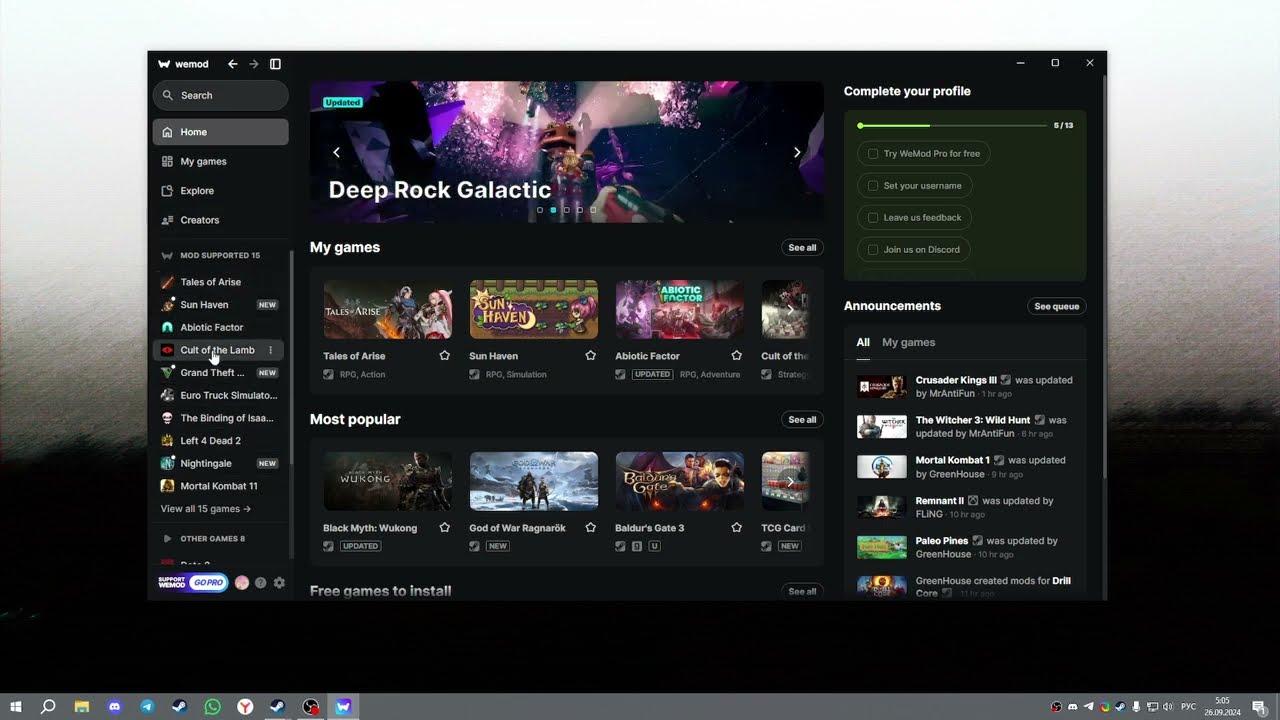Select Sun Haven in sidebar list
The height and width of the screenshot is (720, 1280).
(218, 305)
